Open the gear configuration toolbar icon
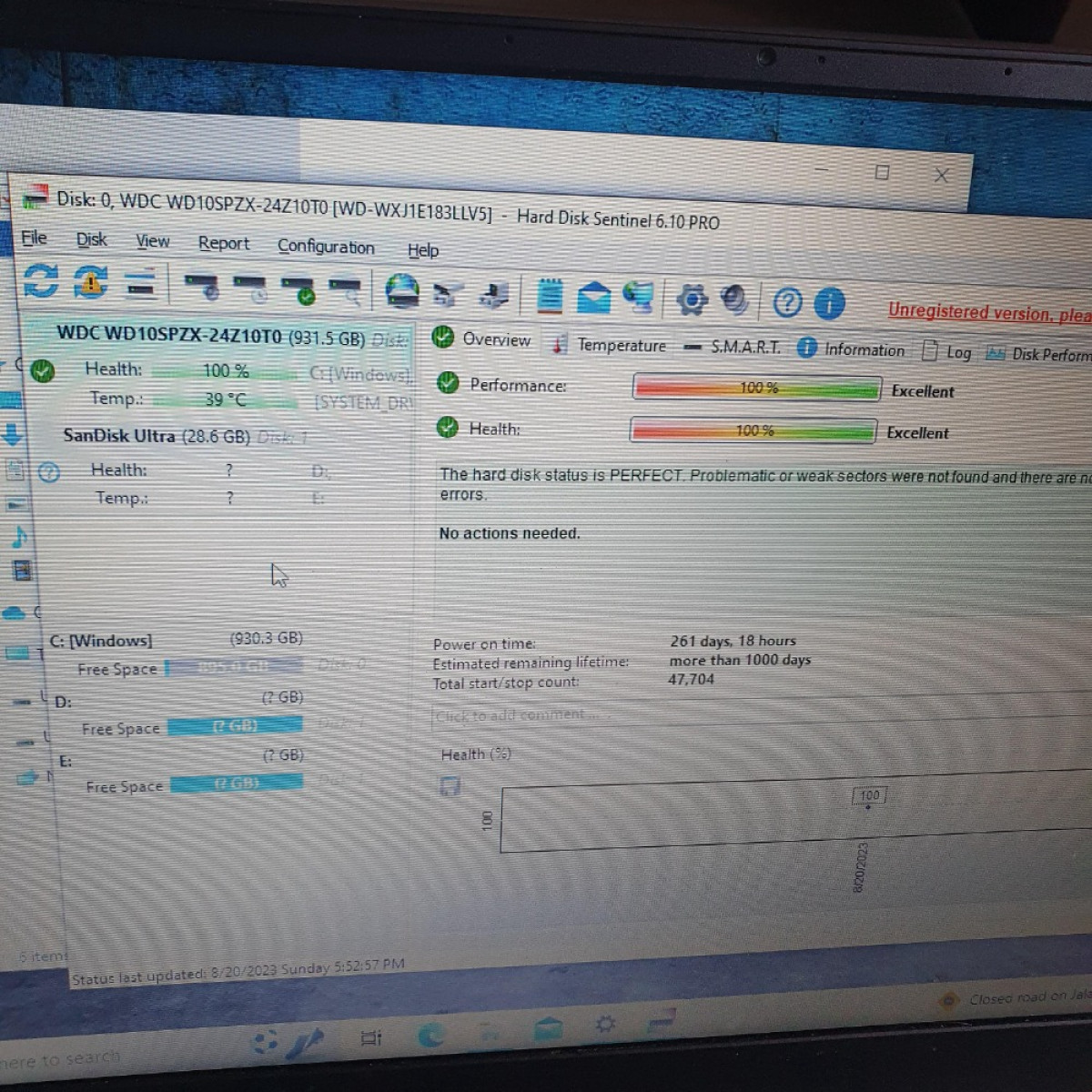The width and height of the screenshot is (1092, 1092). (692, 299)
